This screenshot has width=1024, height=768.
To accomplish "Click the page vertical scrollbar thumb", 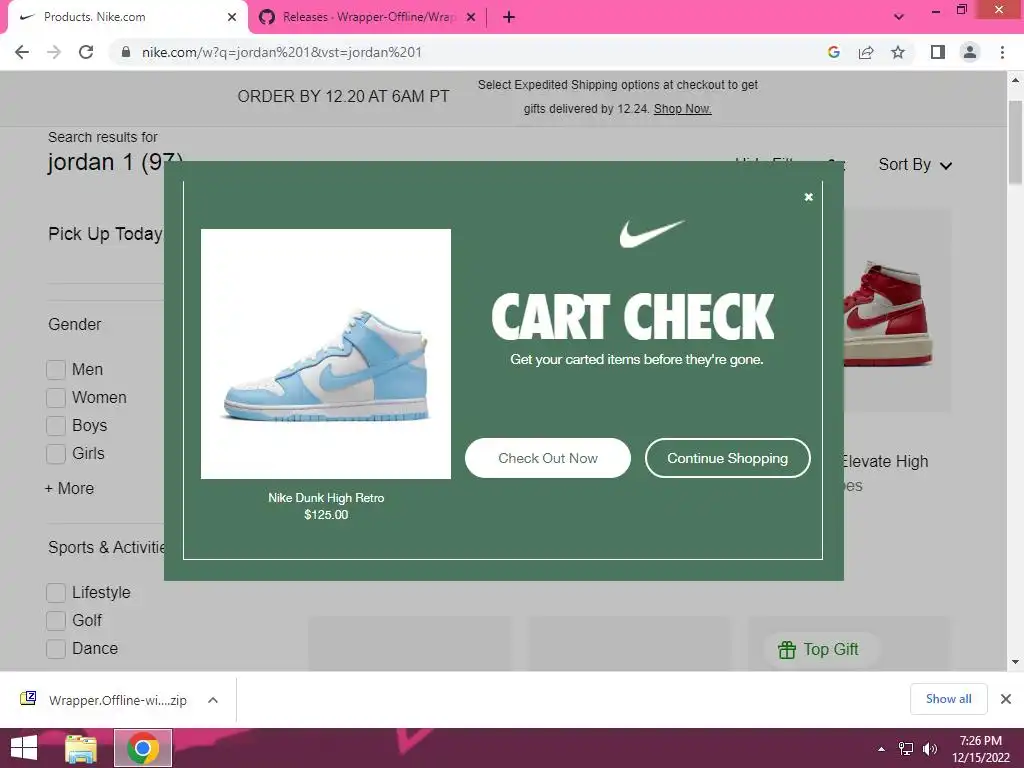I will (1015, 142).
